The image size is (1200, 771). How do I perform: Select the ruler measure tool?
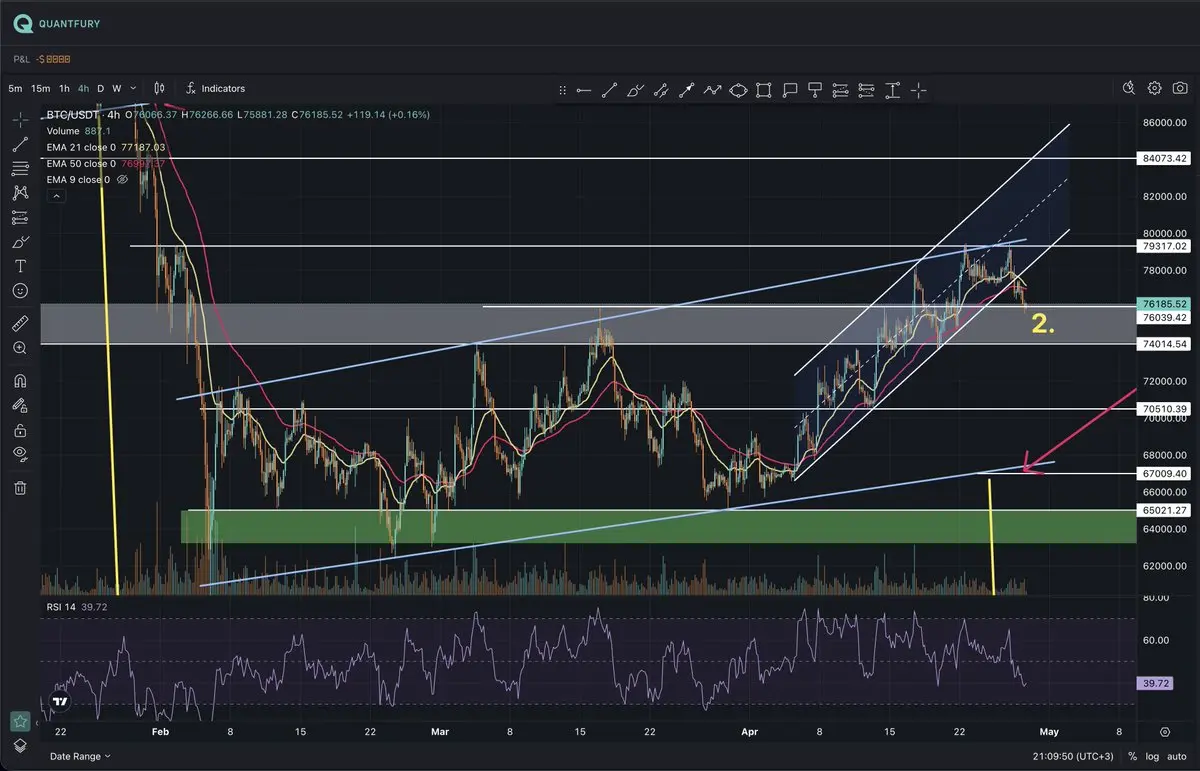click(x=20, y=323)
